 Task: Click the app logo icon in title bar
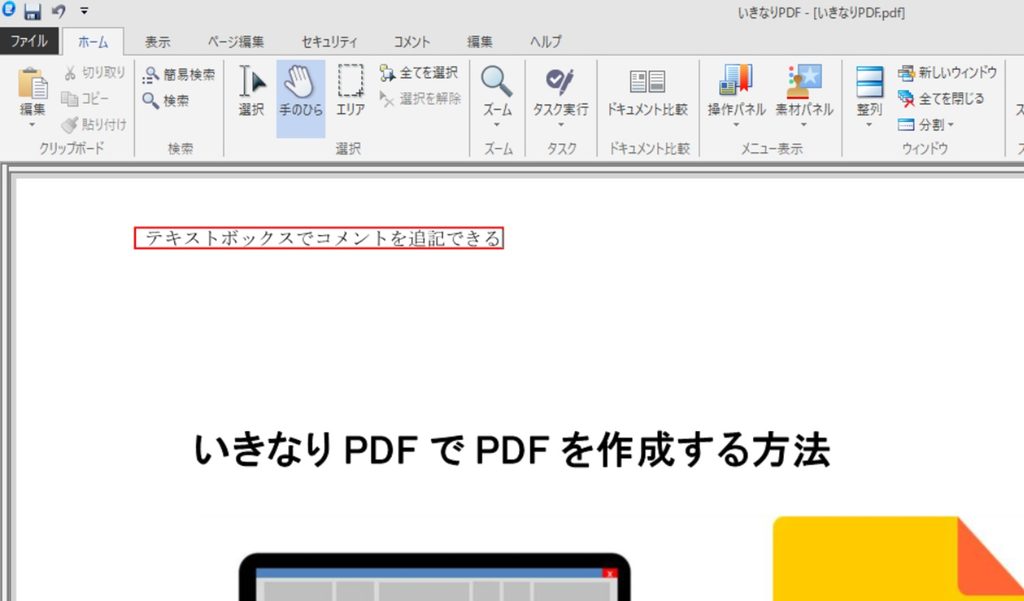8,9
